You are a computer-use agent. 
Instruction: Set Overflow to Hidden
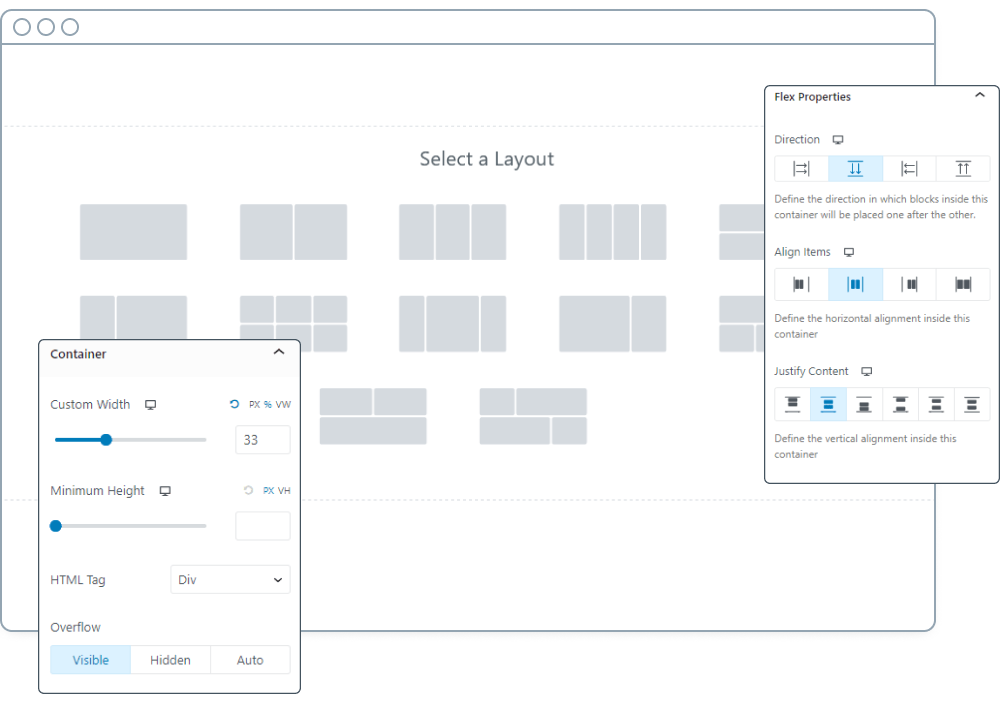click(x=170, y=660)
